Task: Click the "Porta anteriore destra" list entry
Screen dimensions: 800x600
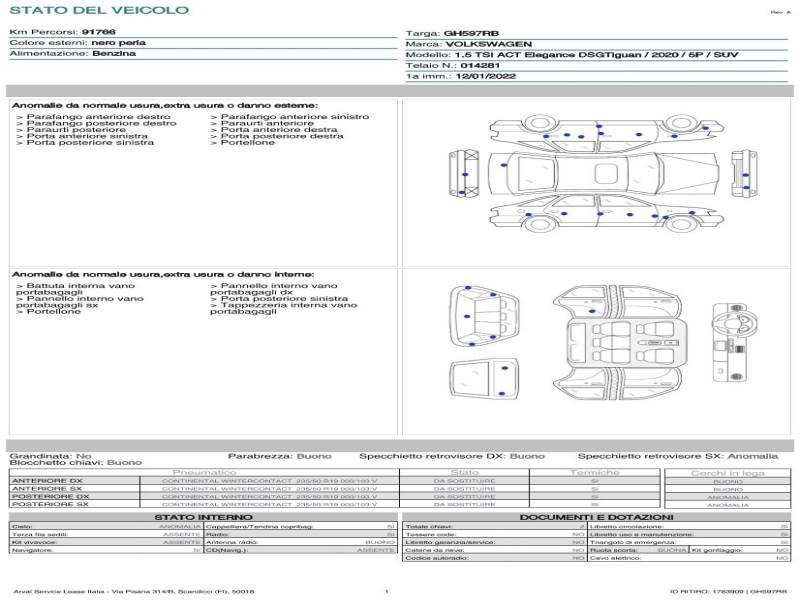Action: coord(274,130)
